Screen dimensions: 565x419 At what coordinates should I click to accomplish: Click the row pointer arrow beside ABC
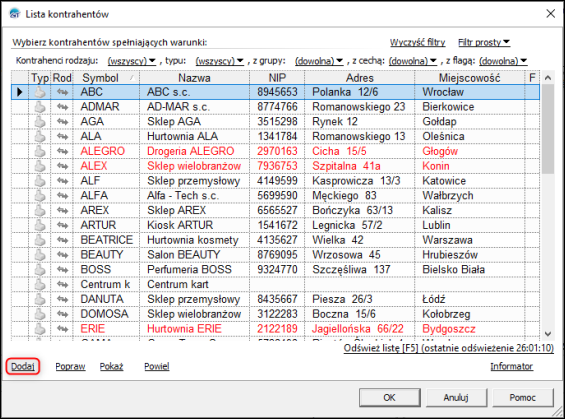click(x=20, y=92)
